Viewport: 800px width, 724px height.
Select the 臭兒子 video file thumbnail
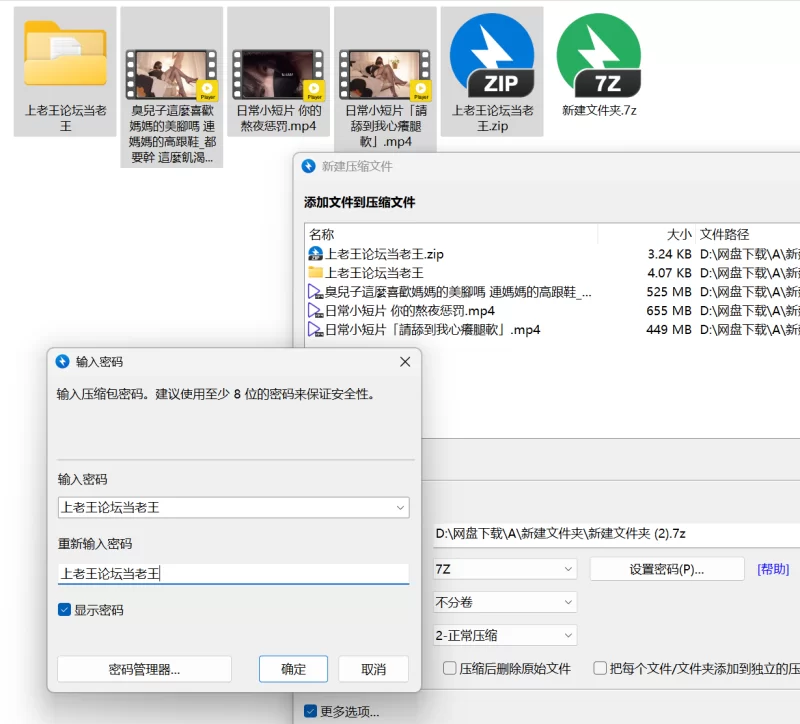pos(171,74)
